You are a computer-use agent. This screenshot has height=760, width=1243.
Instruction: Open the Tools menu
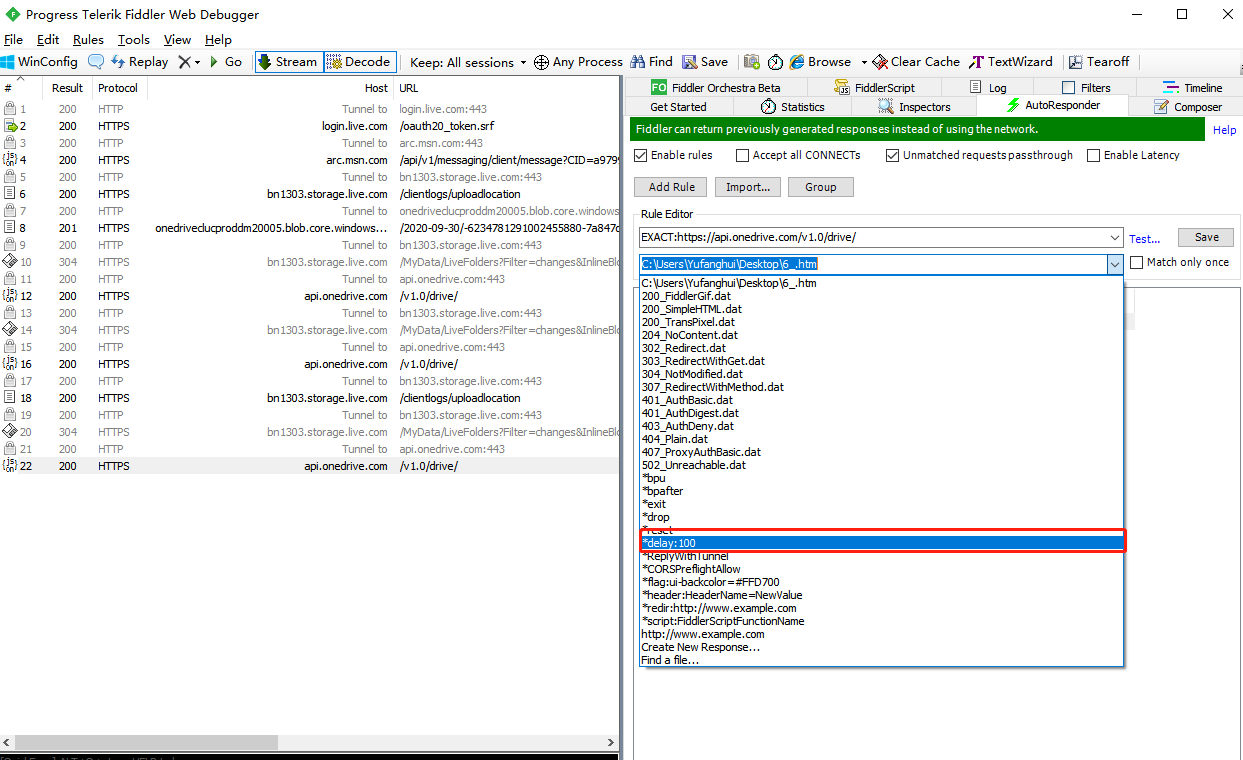tap(133, 40)
